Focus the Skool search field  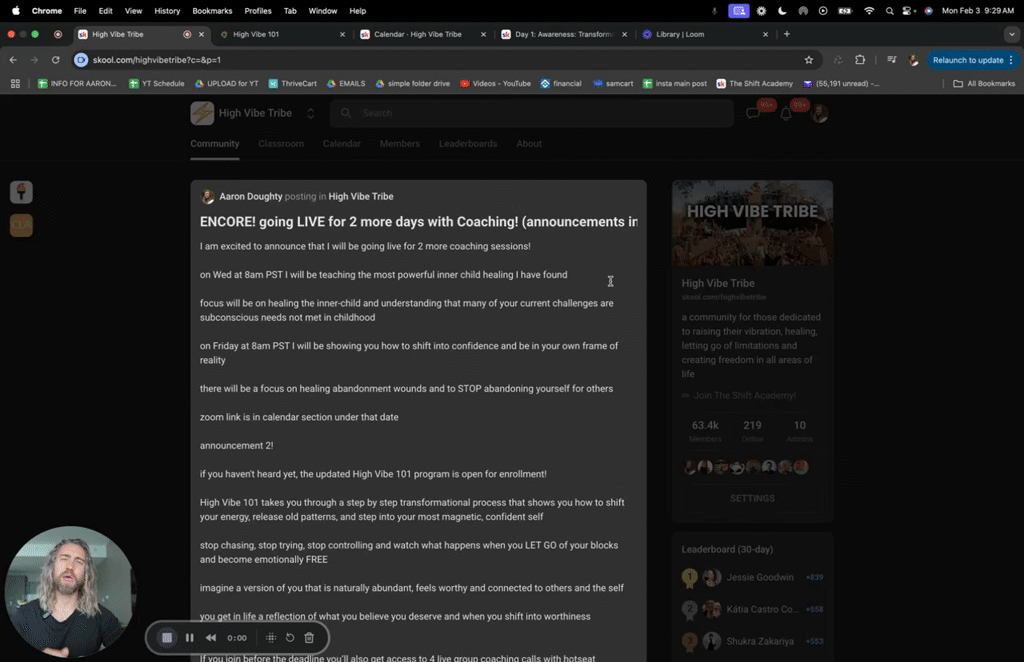click(x=532, y=114)
